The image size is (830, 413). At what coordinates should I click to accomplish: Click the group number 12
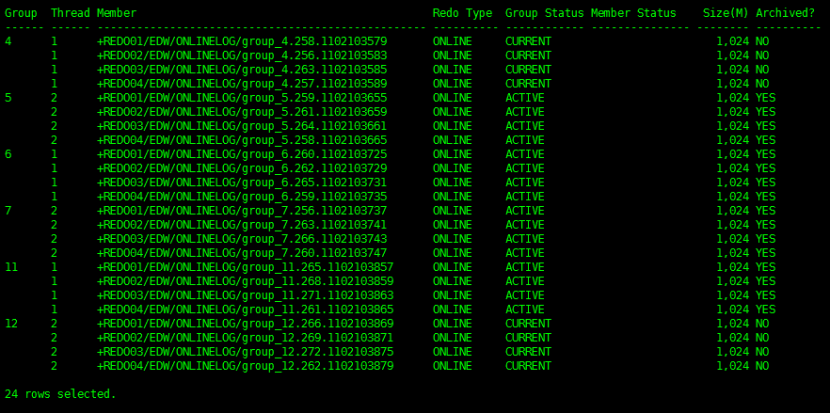coord(11,324)
